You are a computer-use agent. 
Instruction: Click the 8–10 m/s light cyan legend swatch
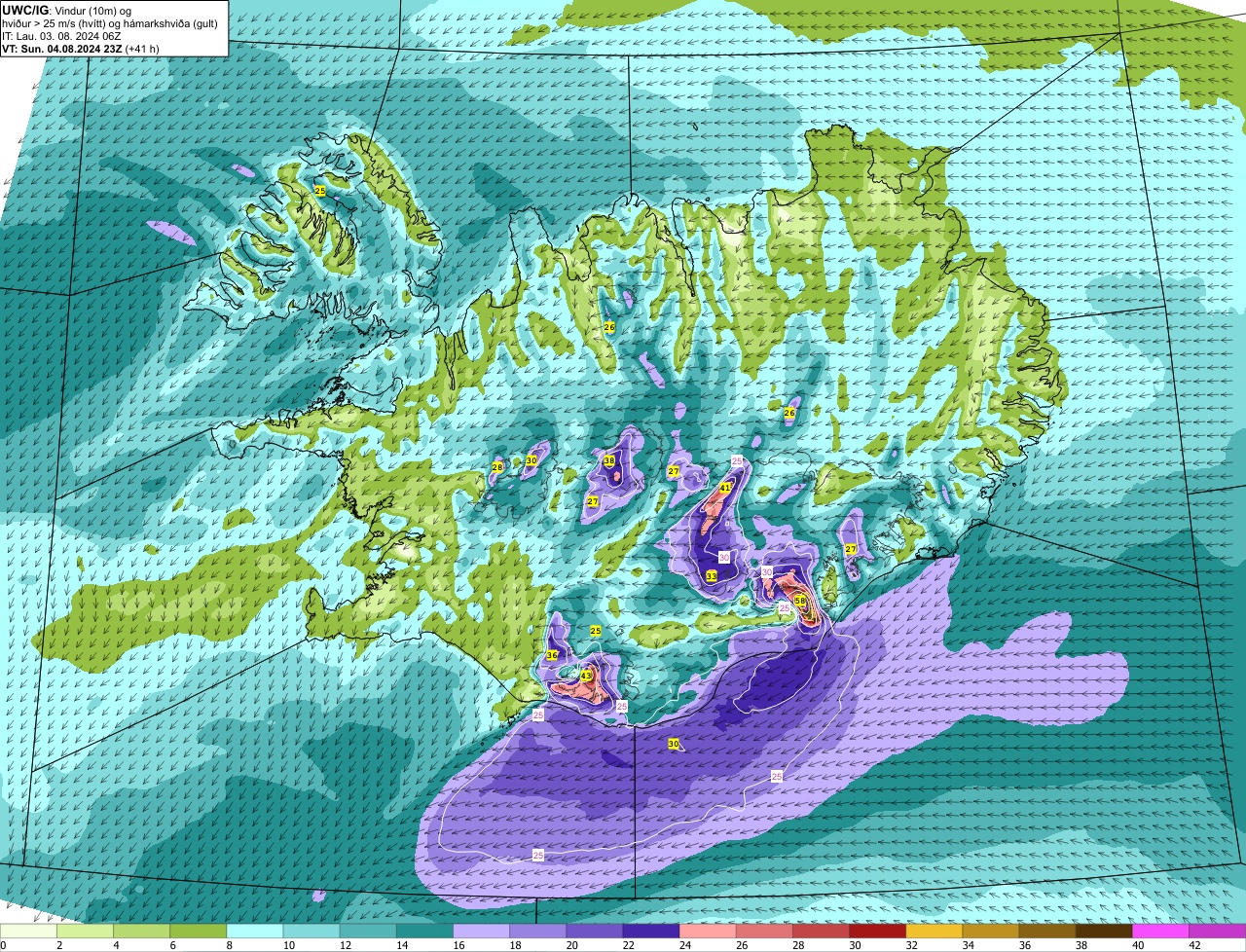pos(254,931)
